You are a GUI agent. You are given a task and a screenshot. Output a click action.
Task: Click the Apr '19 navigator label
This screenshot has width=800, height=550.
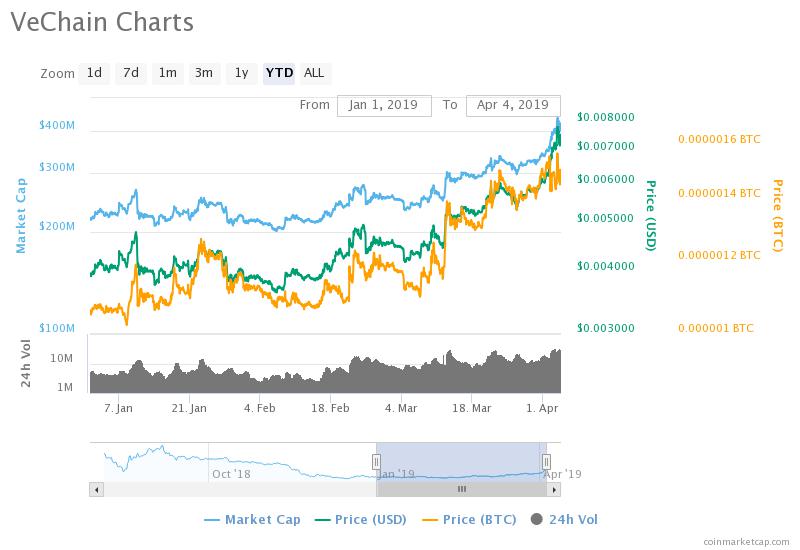(x=562, y=474)
